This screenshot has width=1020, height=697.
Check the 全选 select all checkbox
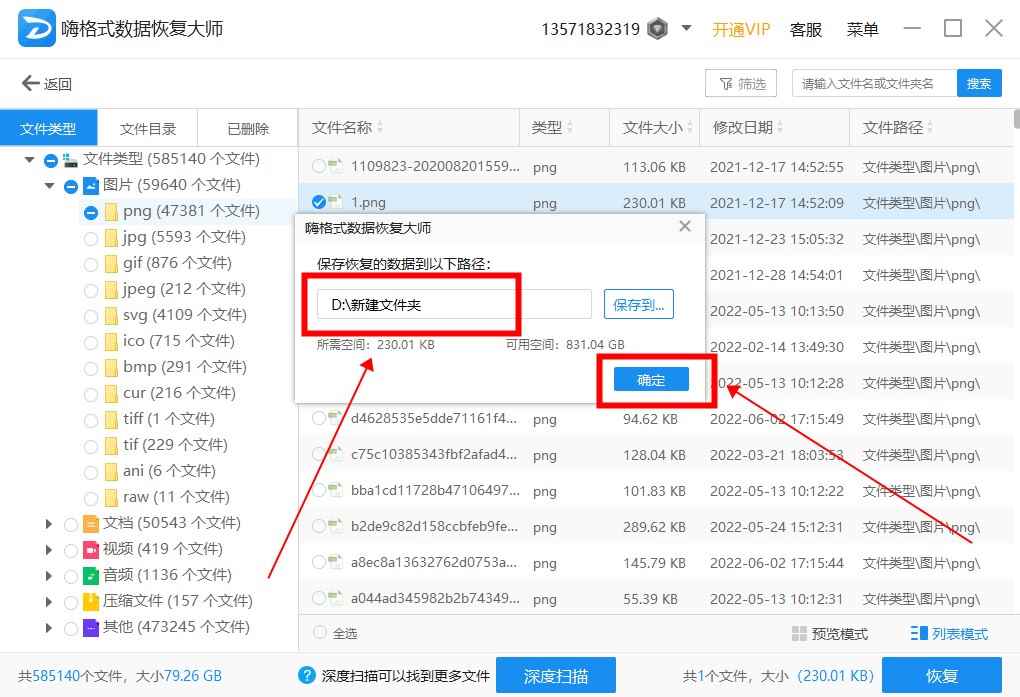tap(320, 633)
